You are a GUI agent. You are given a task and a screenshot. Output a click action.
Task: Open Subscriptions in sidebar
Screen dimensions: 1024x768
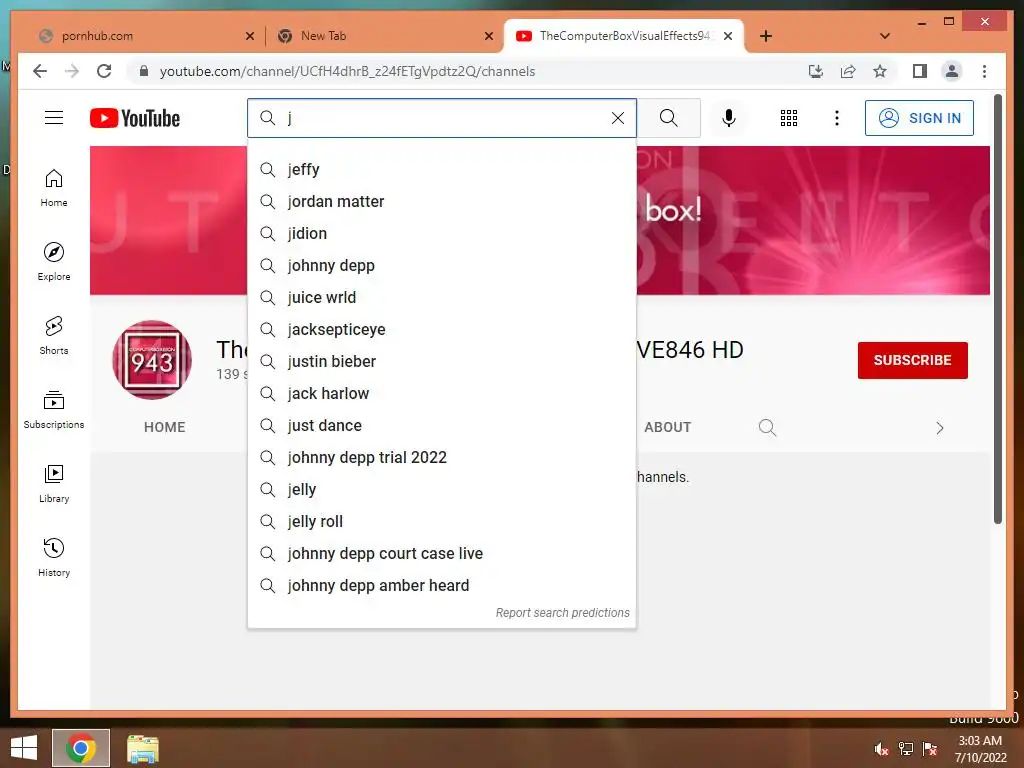54,409
